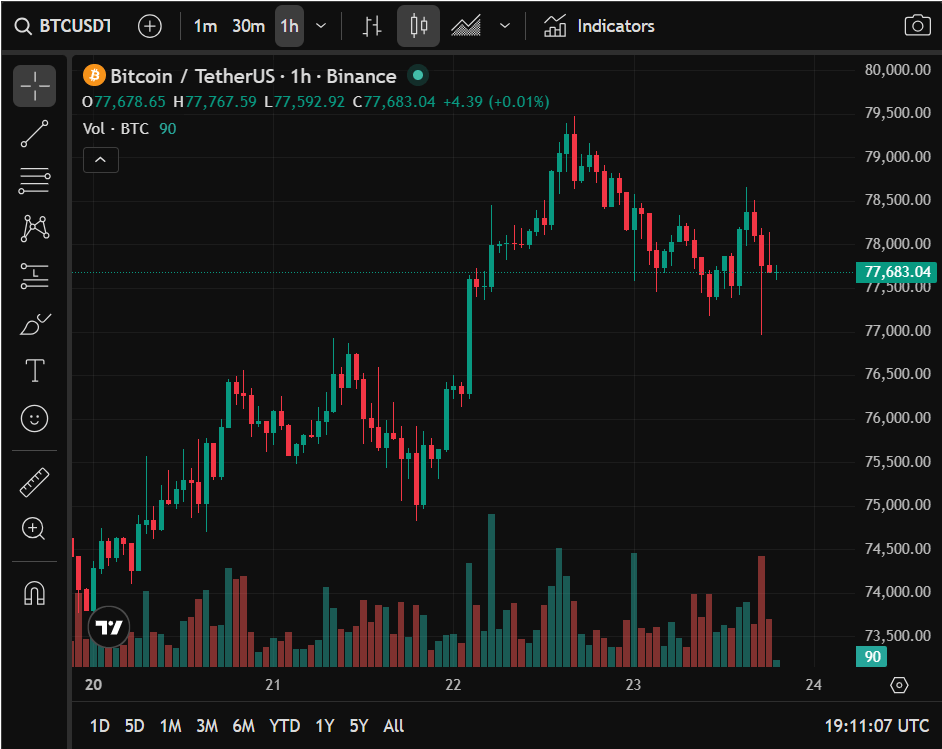Set range to 1M
942x749 pixels.
tap(171, 726)
